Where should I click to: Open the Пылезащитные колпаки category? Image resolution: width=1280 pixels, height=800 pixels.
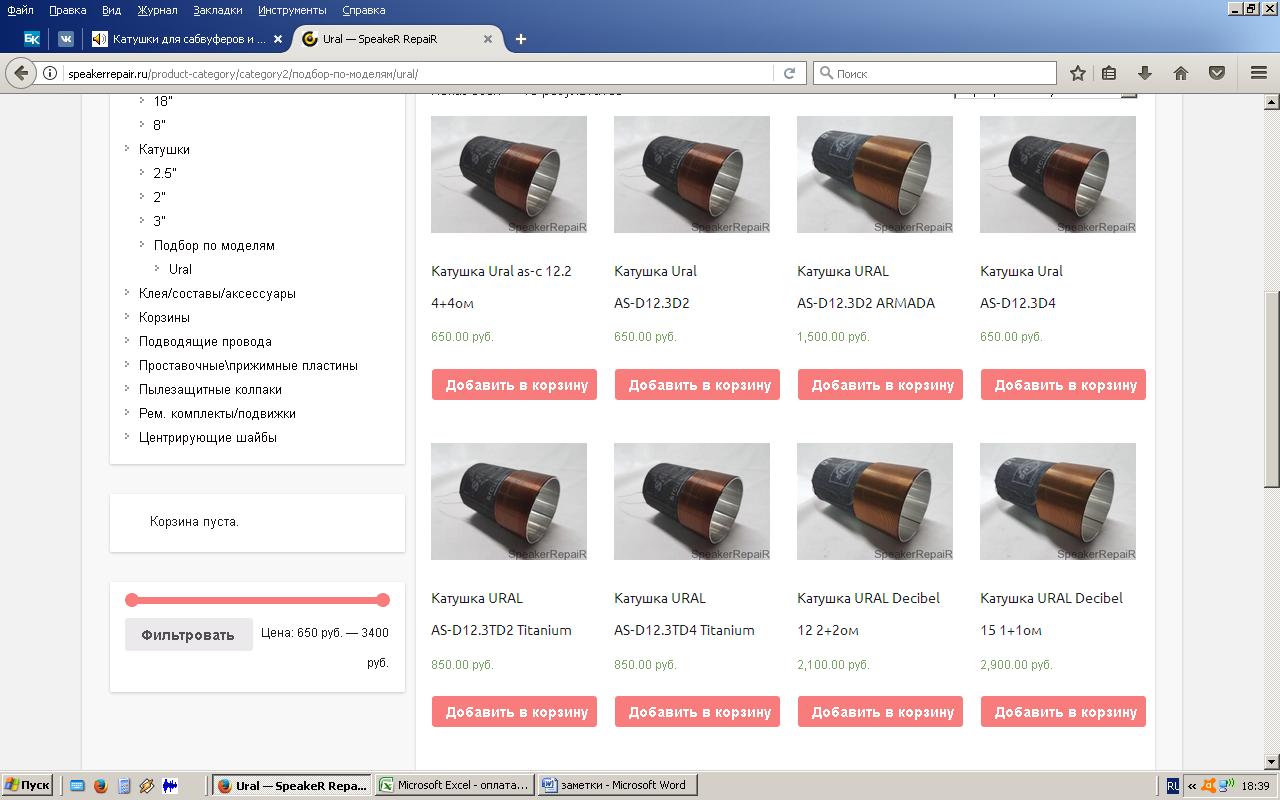(210, 389)
